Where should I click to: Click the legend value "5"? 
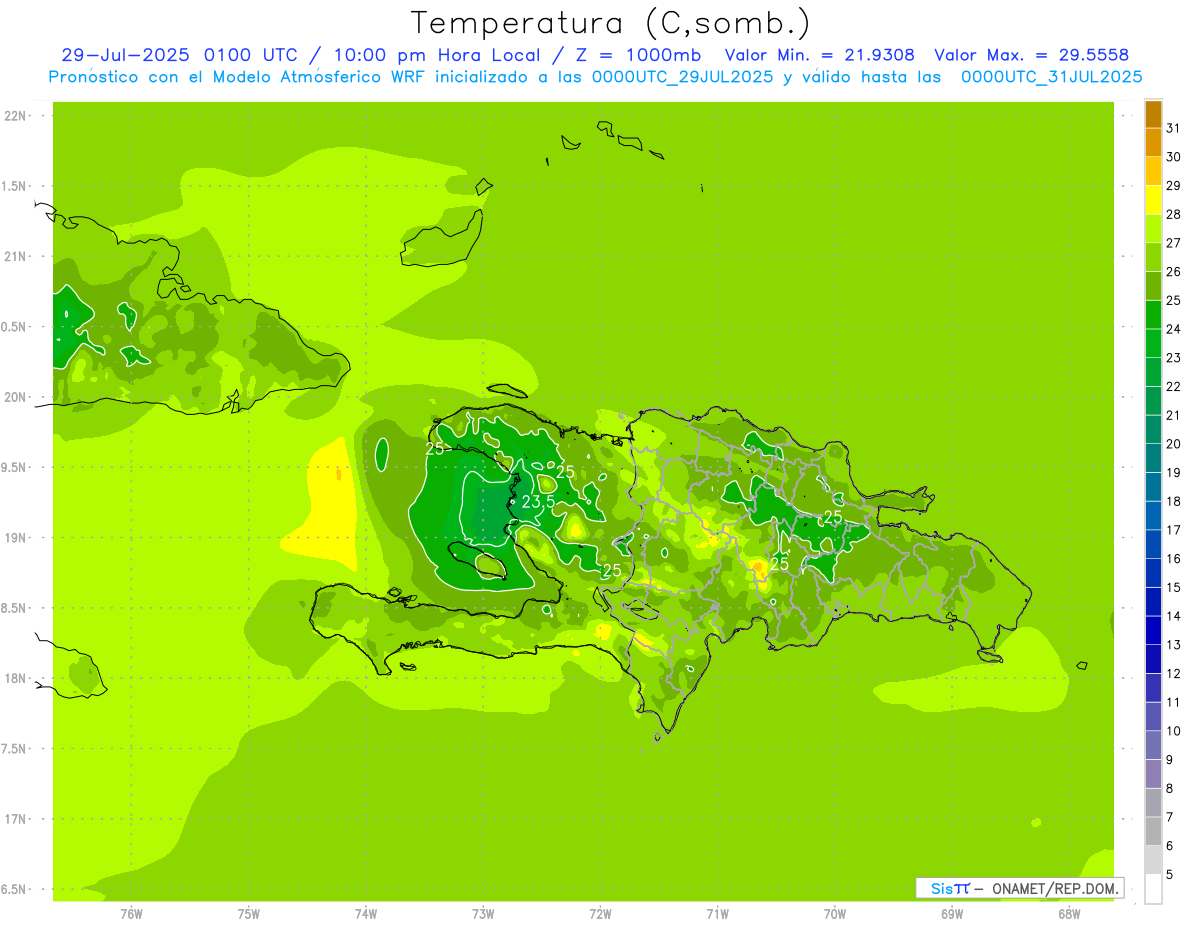coord(1169,875)
